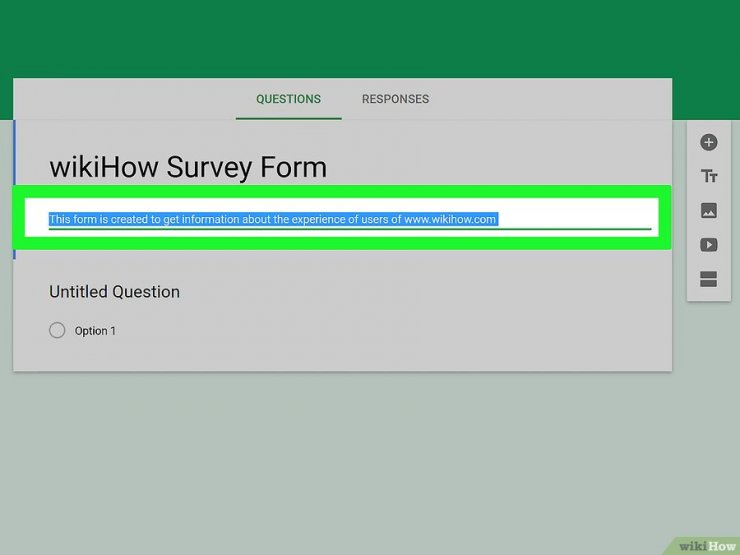Click blank space right of the form title
Image resolution: width=740 pixels, height=555 pixels.
[500, 167]
